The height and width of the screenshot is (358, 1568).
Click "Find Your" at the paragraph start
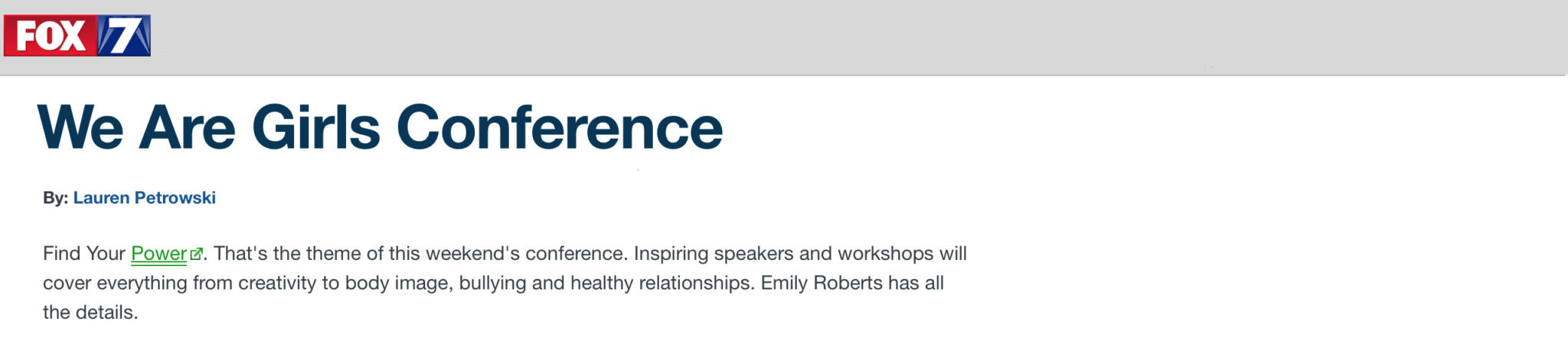84,254
